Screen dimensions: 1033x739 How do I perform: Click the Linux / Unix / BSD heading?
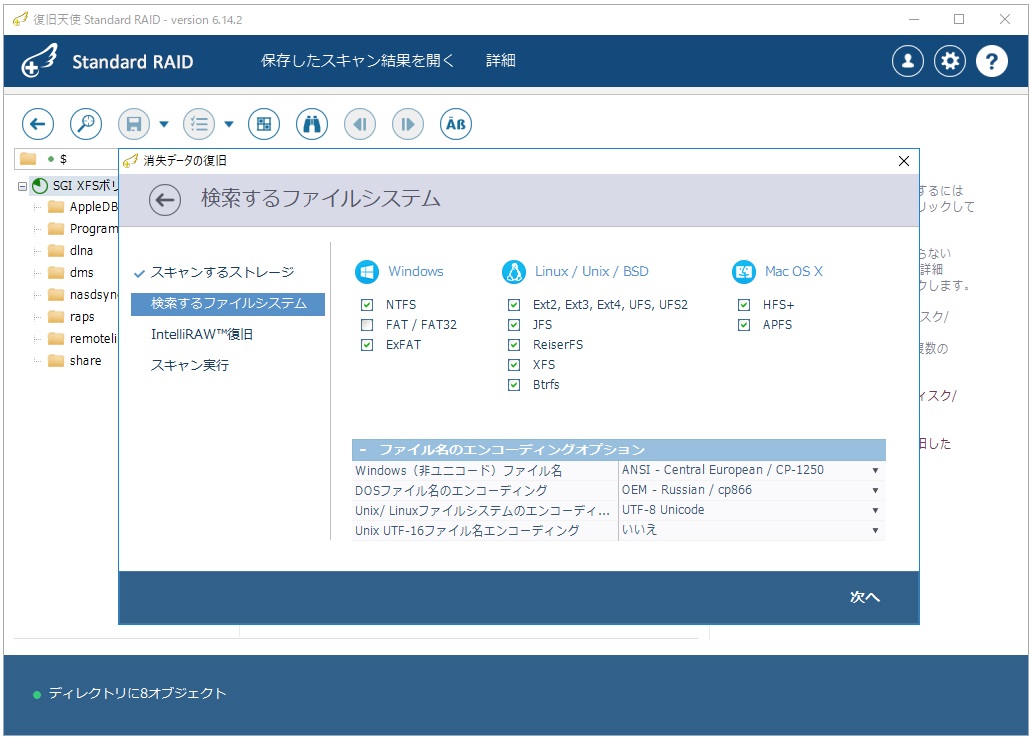tap(592, 271)
